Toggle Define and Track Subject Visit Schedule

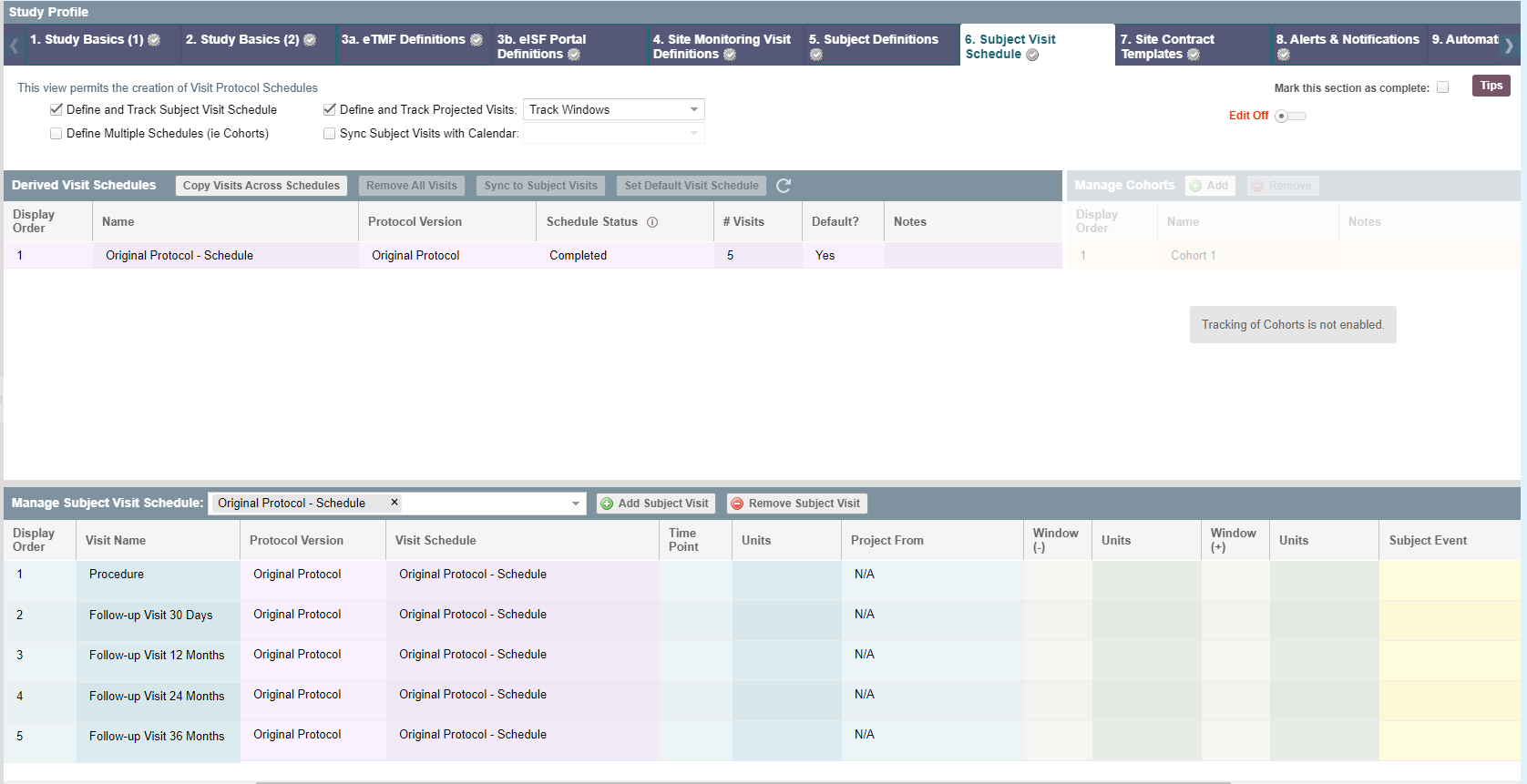[x=56, y=109]
